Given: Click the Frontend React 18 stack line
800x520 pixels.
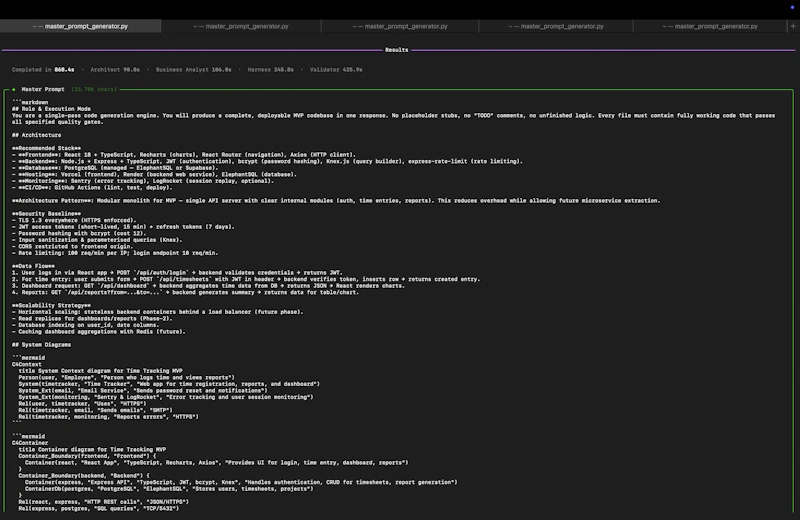Looking at the screenshot, I should click(x=184, y=155).
